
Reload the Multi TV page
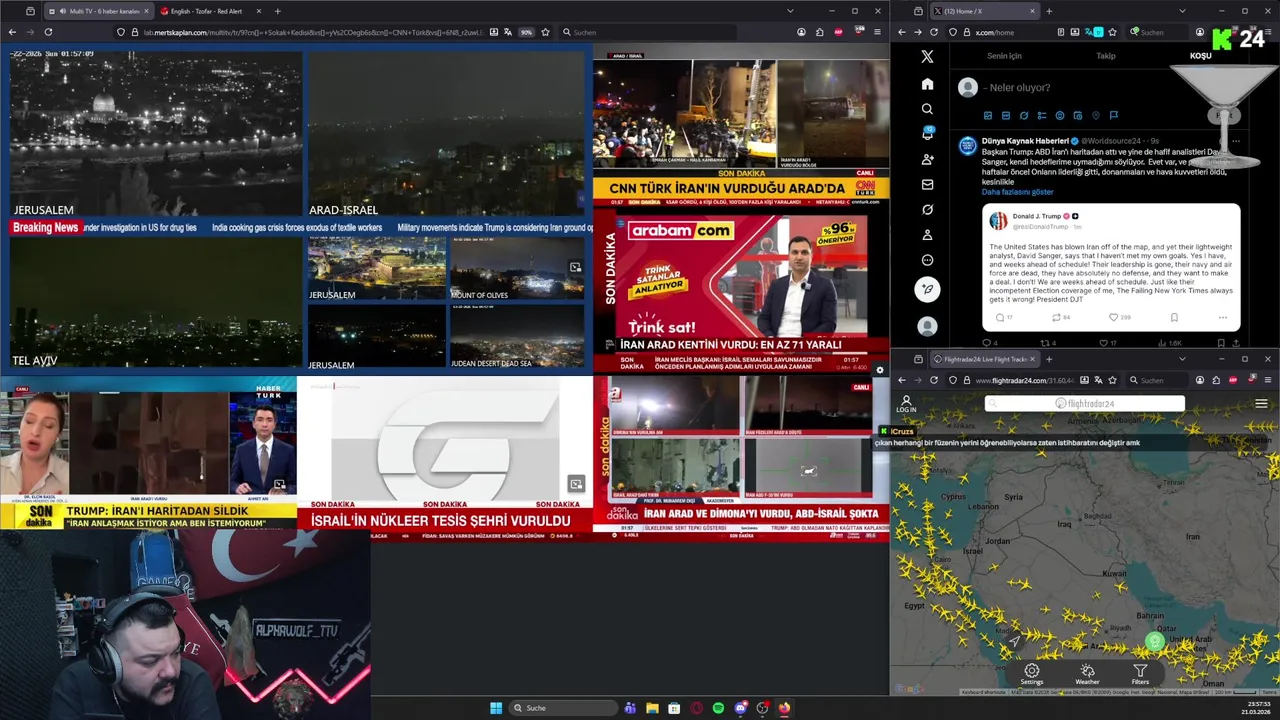(x=48, y=32)
